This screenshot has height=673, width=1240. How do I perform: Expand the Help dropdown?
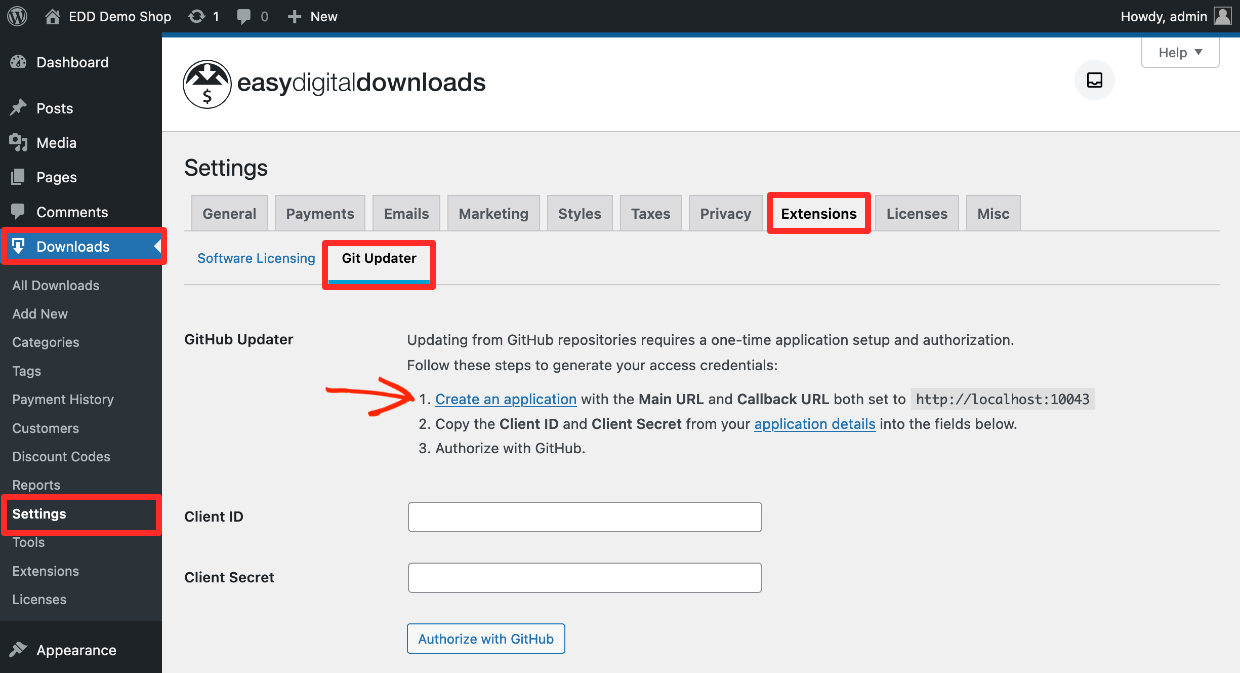1180,53
